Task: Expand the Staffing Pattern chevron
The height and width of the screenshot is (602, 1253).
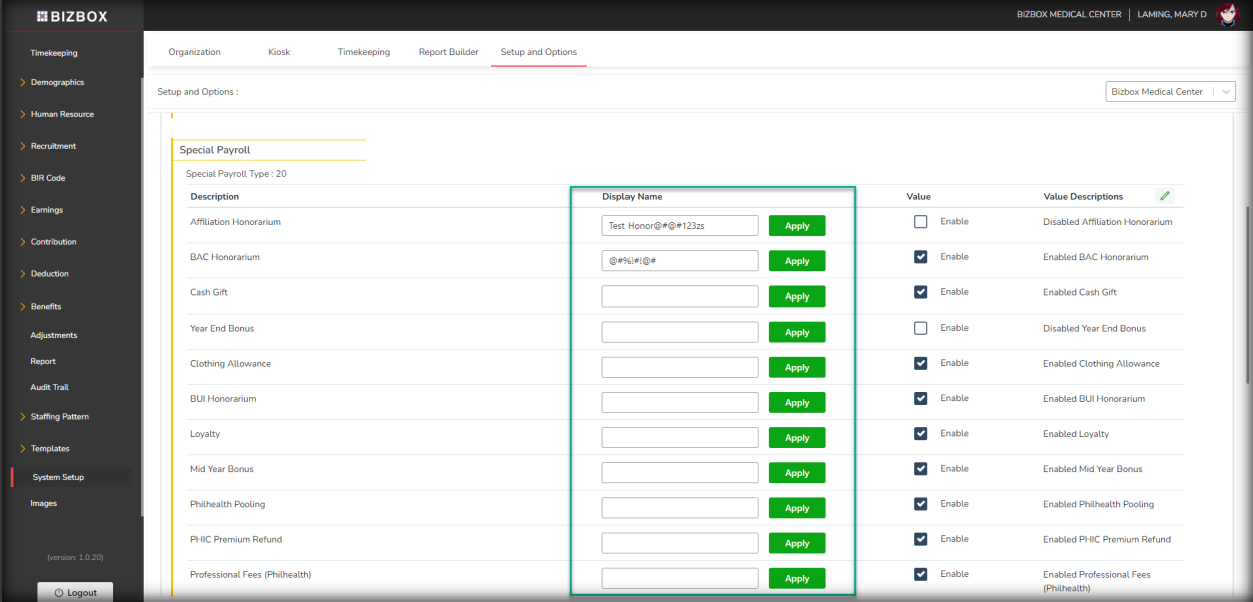Action: tap(23, 417)
